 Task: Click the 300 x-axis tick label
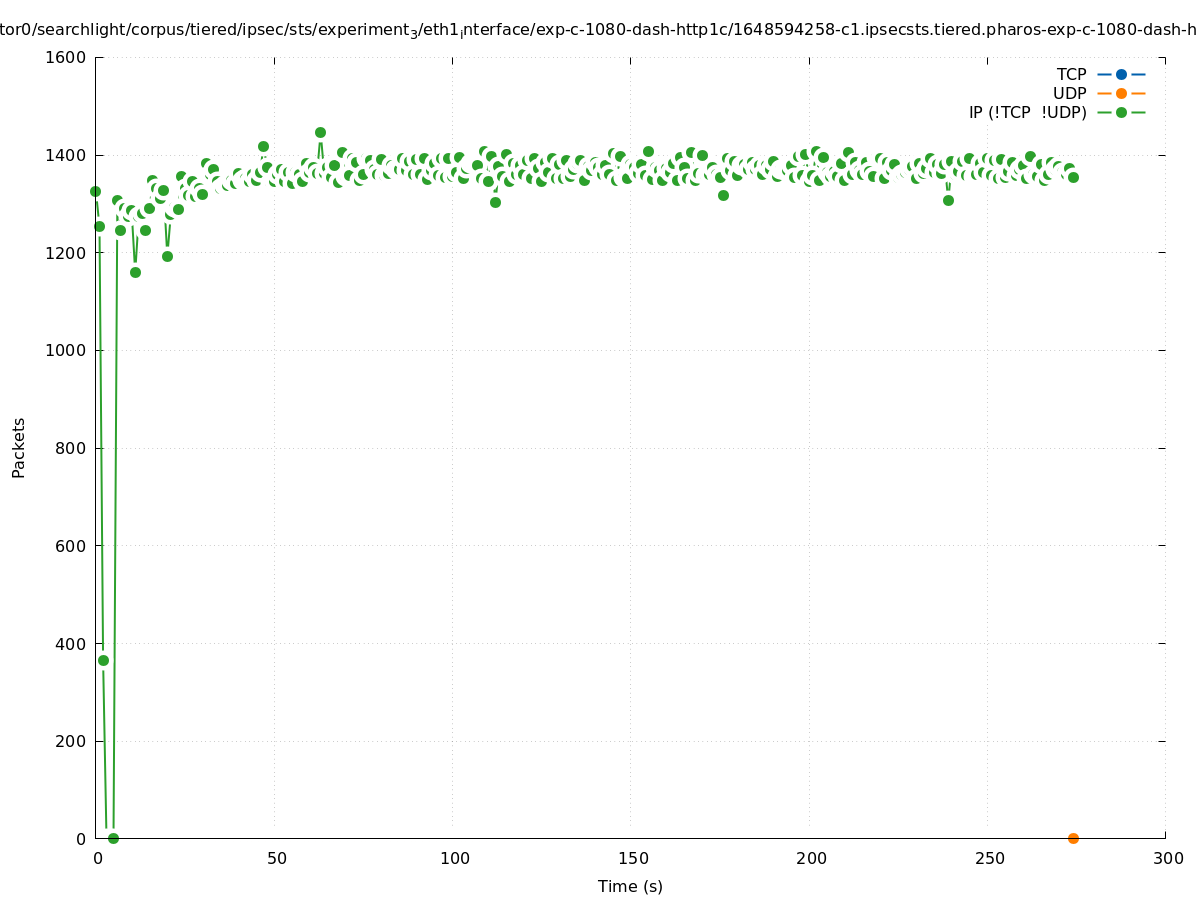1167,858
